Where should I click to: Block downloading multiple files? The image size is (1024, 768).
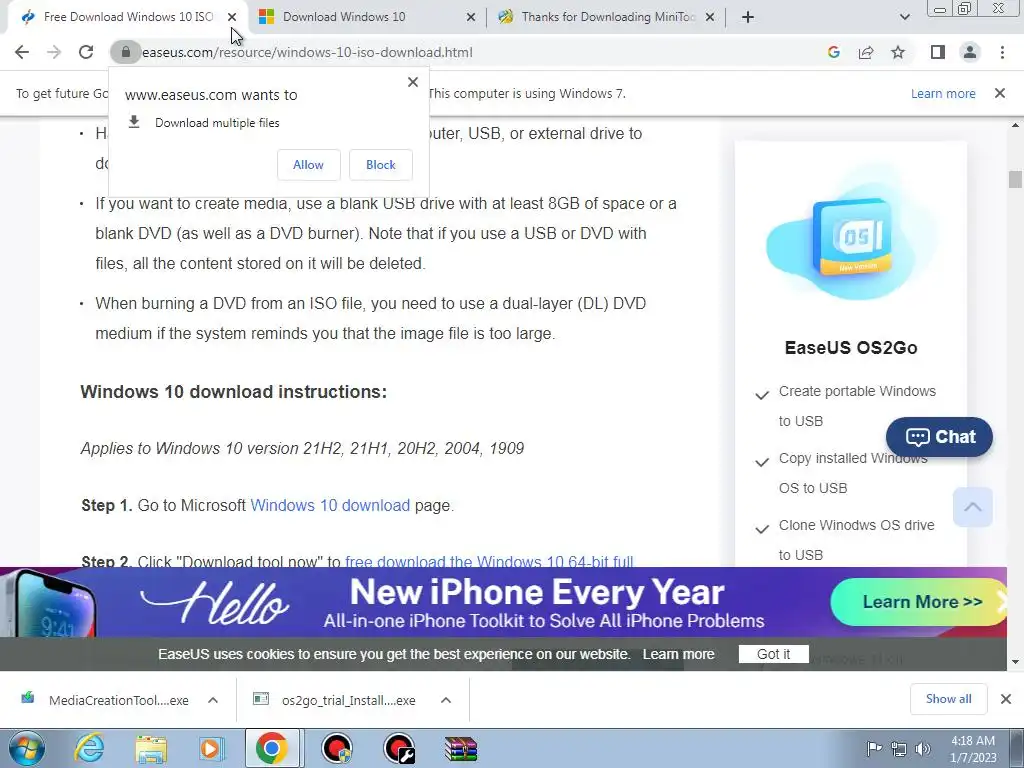pyautogui.click(x=381, y=165)
